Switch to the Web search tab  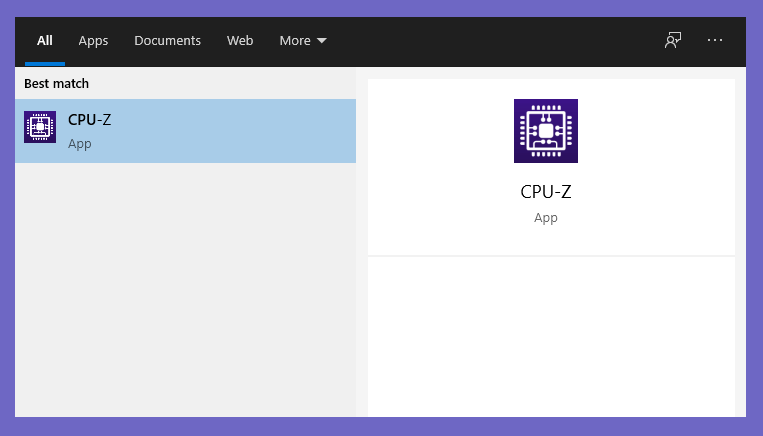pyautogui.click(x=240, y=41)
